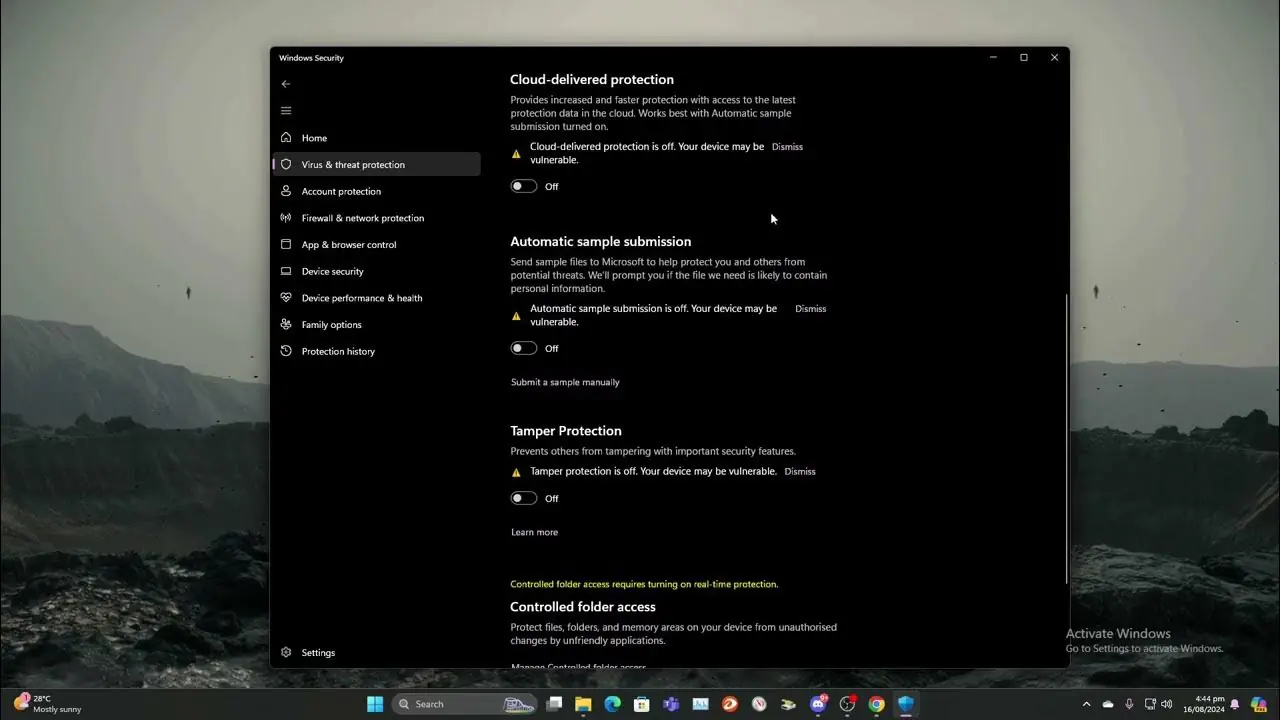This screenshot has height=720, width=1280.
Task: Select Account protection in the sidebar
Action: (x=343, y=191)
